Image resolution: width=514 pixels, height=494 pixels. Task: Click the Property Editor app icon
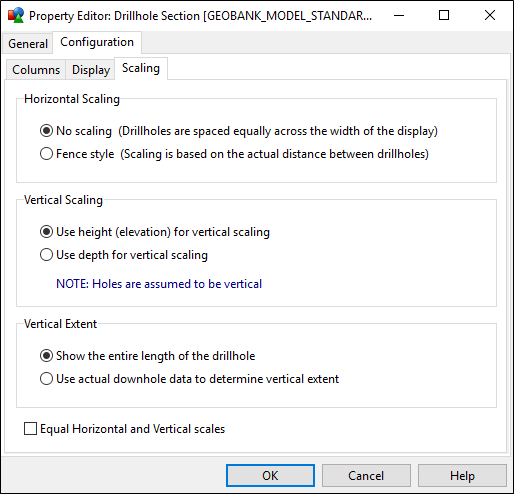coord(16,15)
